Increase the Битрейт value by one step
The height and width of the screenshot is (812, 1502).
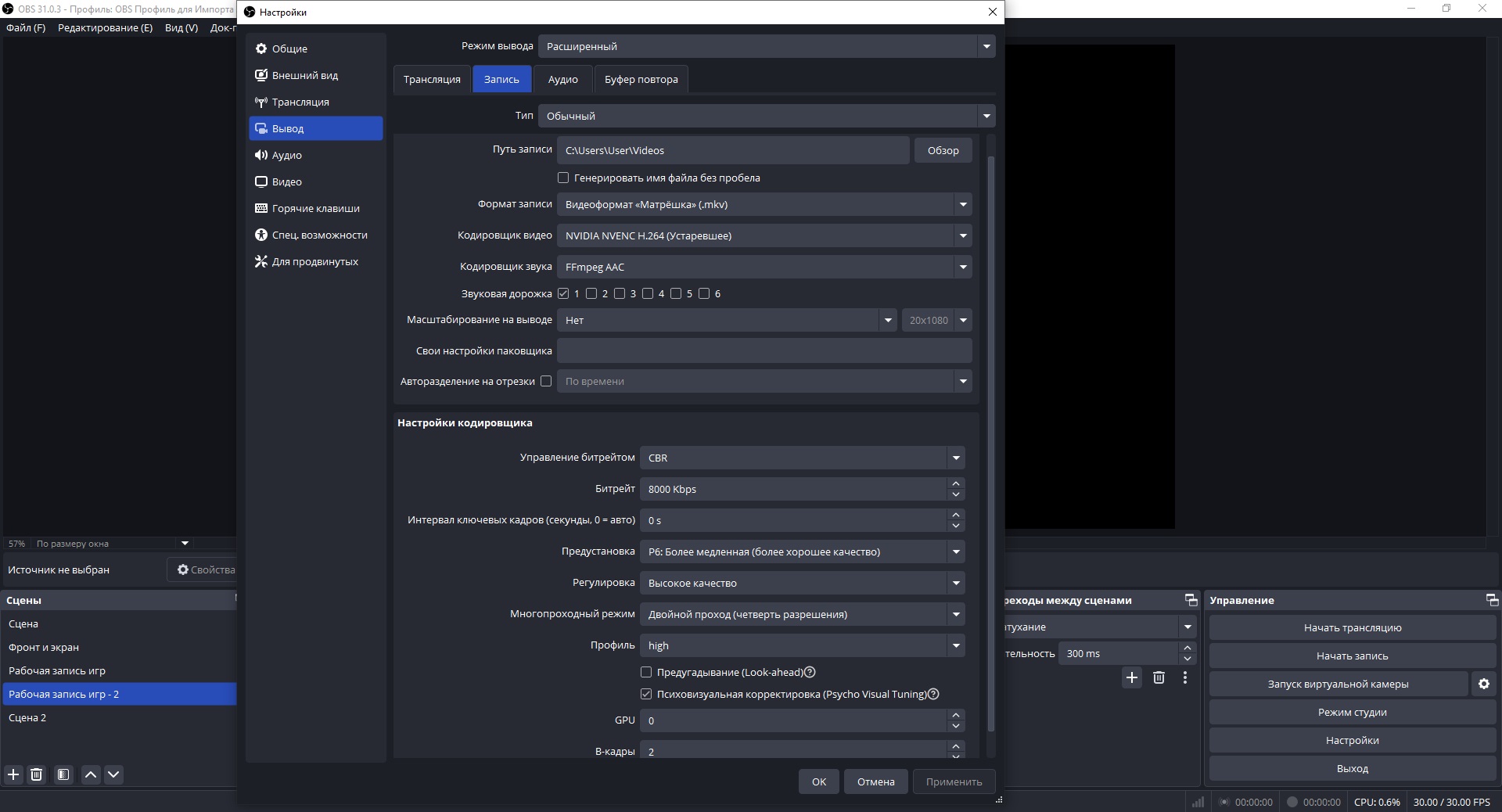[956, 483]
